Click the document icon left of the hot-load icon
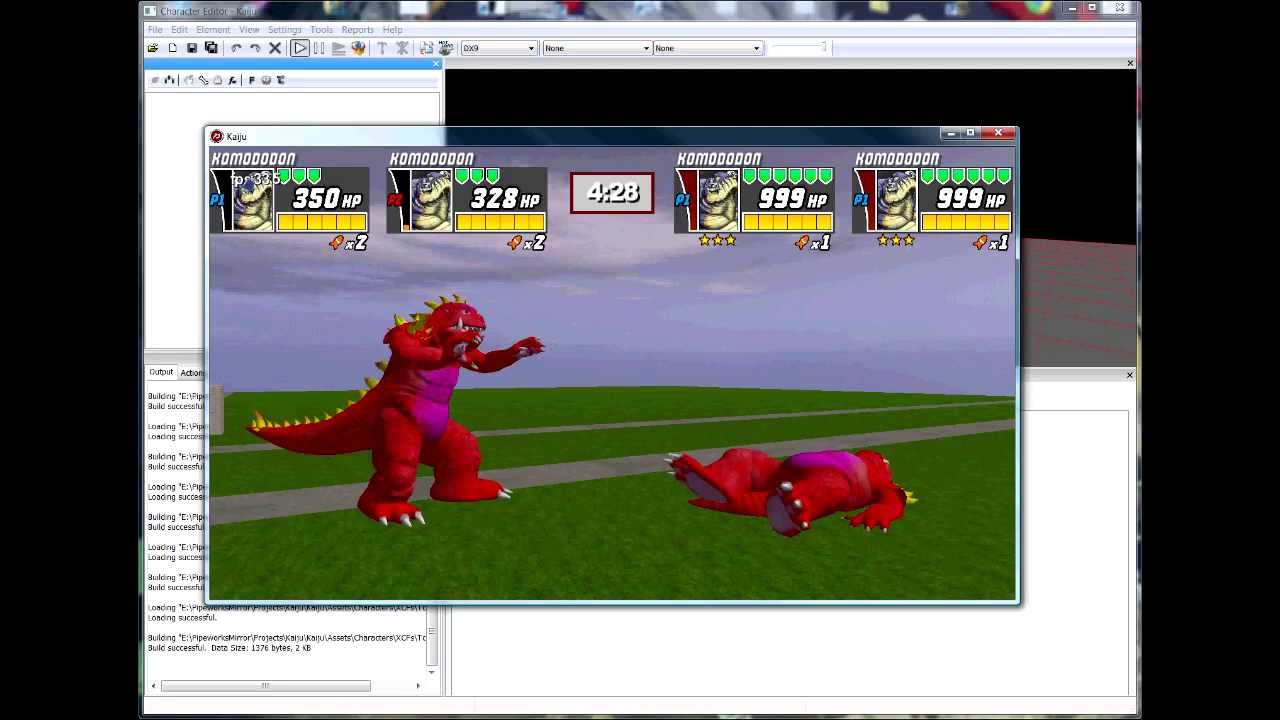The image size is (1280, 720). coord(426,48)
